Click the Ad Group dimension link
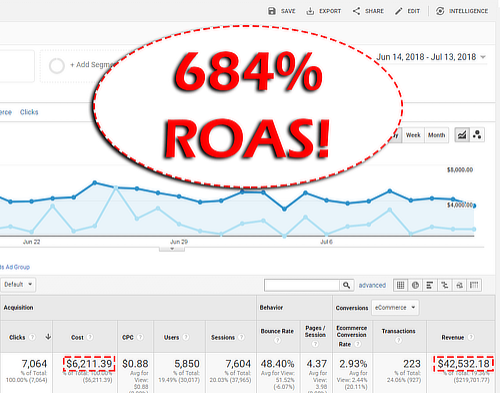 pyautogui.click(x=15, y=267)
